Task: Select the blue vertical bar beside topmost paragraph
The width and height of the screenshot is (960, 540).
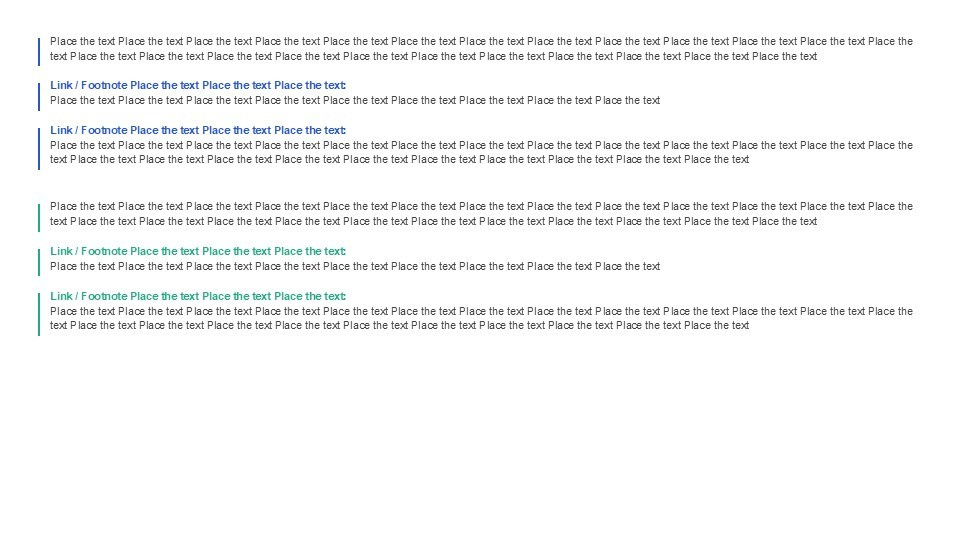Action: (39, 52)
